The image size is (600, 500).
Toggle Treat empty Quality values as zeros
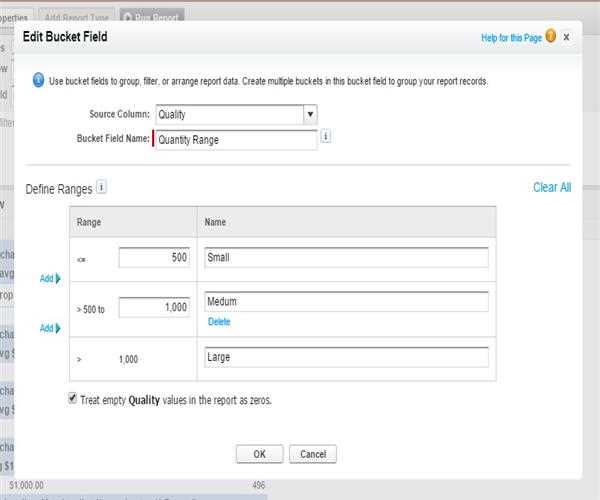tap(72, 399)
